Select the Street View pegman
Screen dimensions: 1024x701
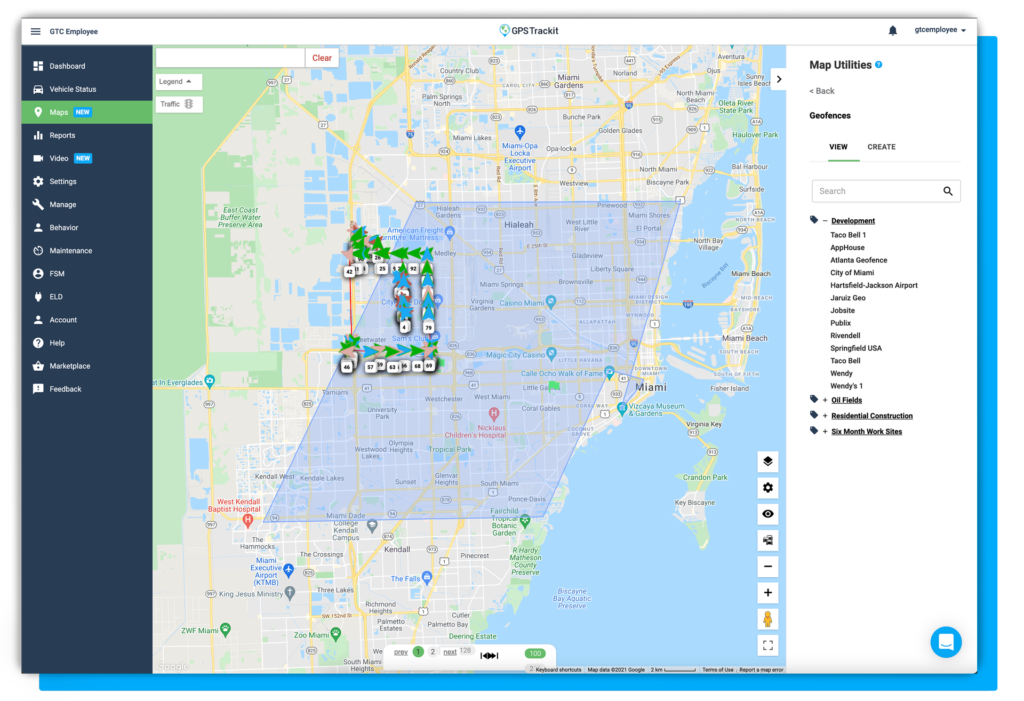767,619
